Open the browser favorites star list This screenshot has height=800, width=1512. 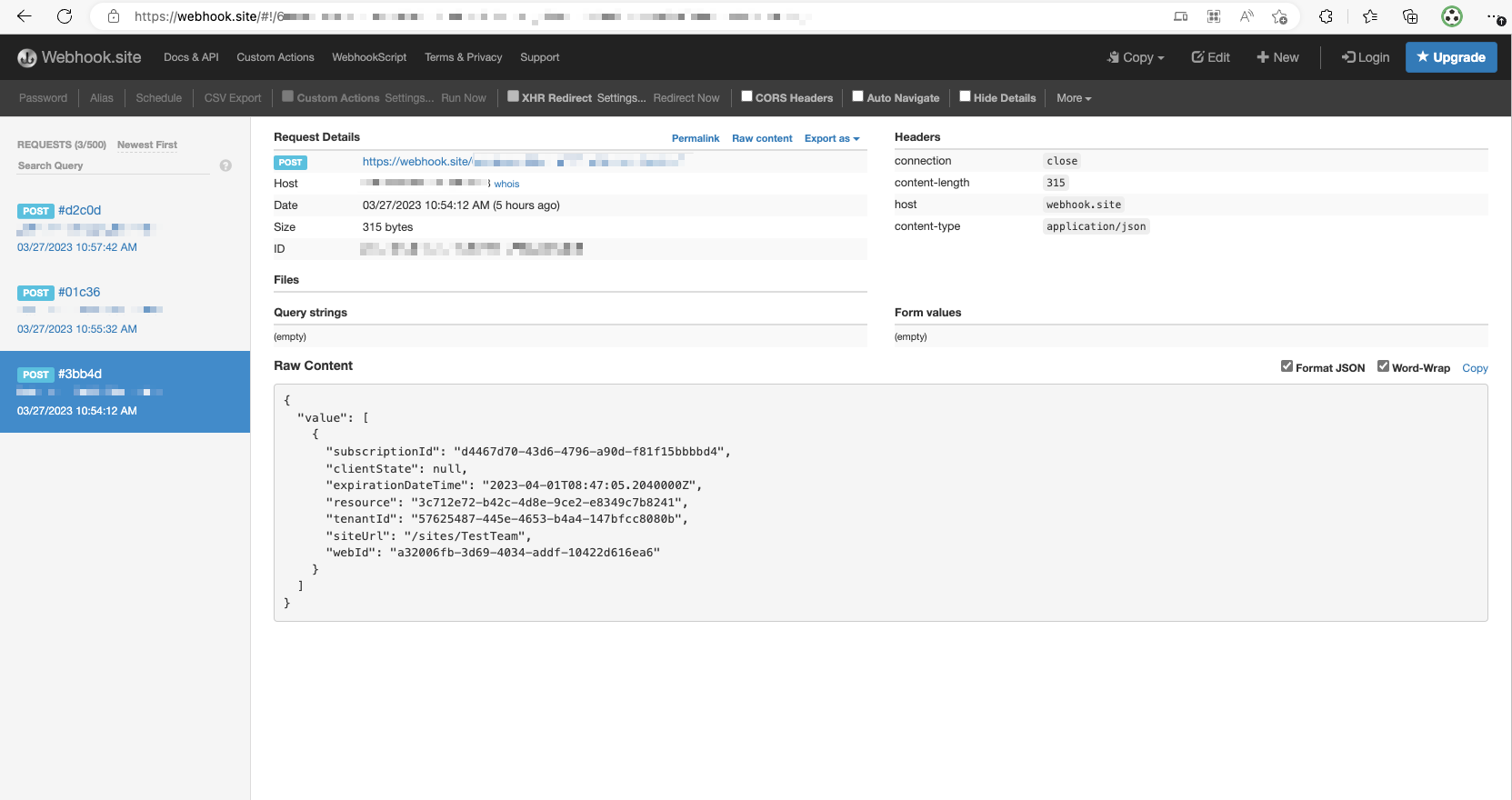(1369, 16)
